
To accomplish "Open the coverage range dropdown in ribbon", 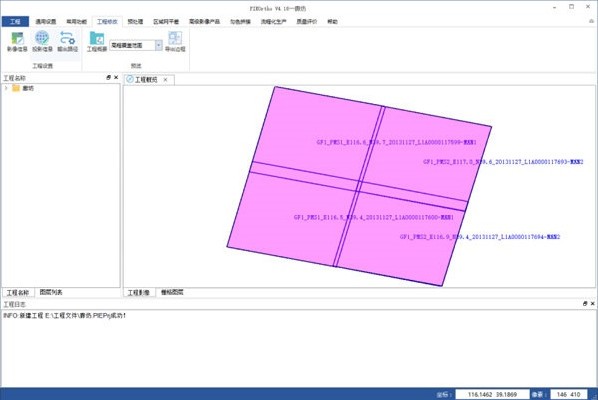I will tap(159, 45).
